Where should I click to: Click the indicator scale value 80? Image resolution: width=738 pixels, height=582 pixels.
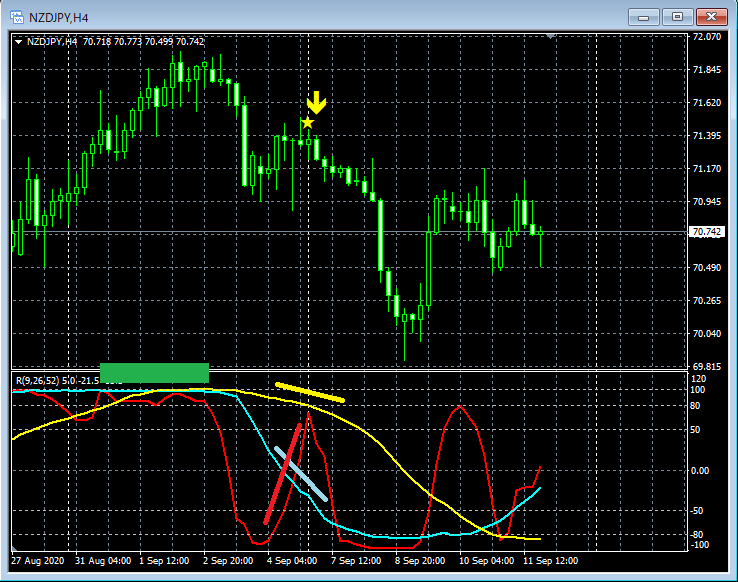[695, 406]
